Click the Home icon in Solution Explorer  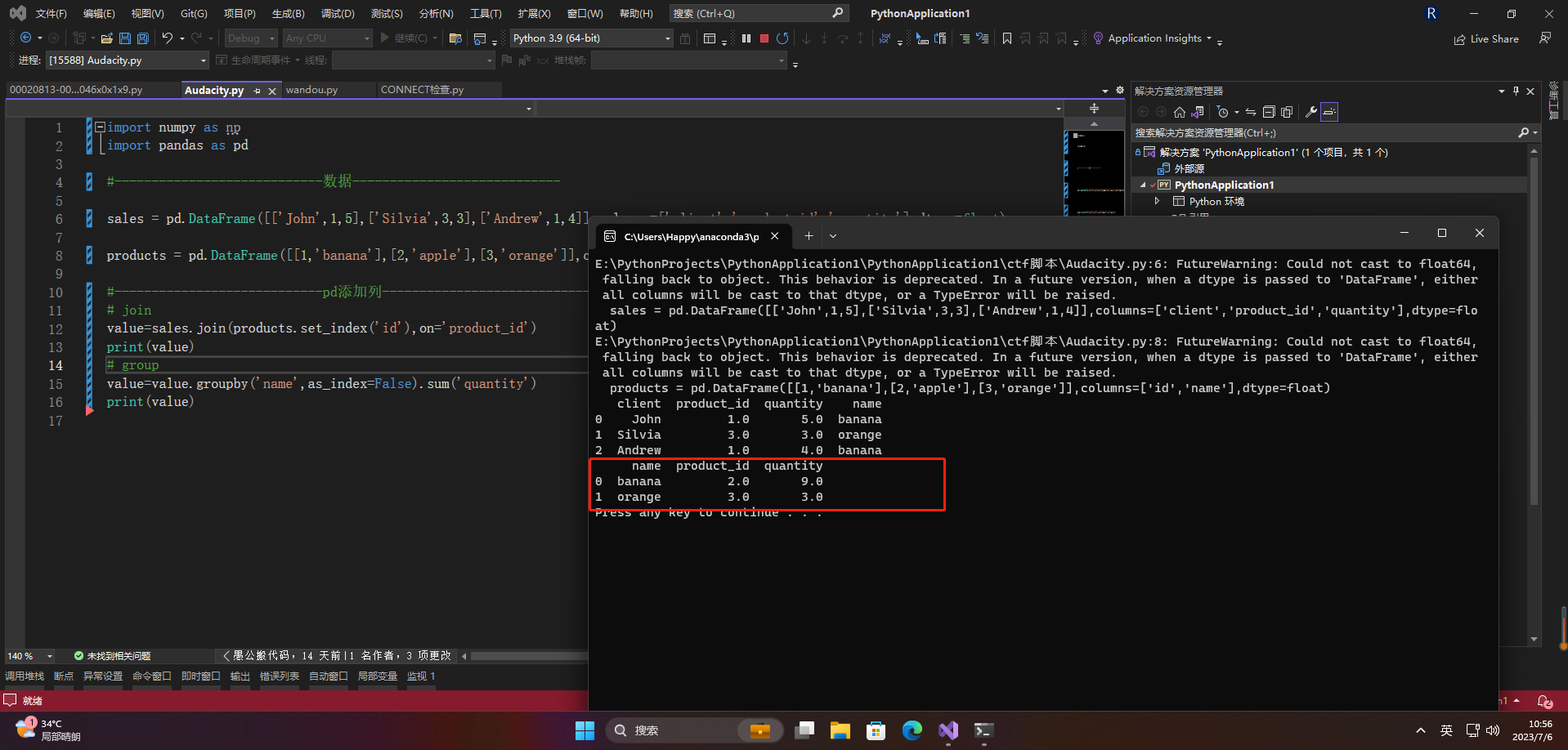[x=1179, y=112]
